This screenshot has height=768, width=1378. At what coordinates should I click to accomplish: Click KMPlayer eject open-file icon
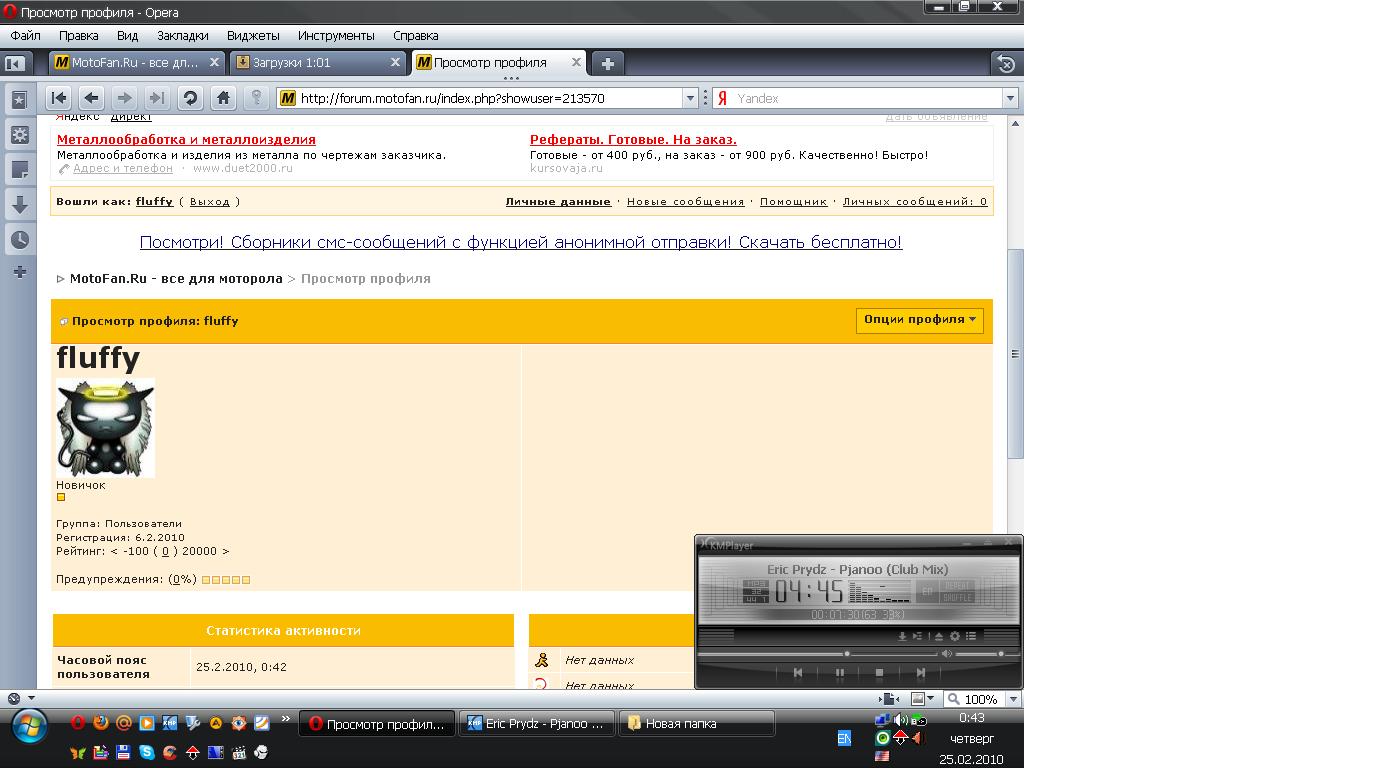pos(939,636)
